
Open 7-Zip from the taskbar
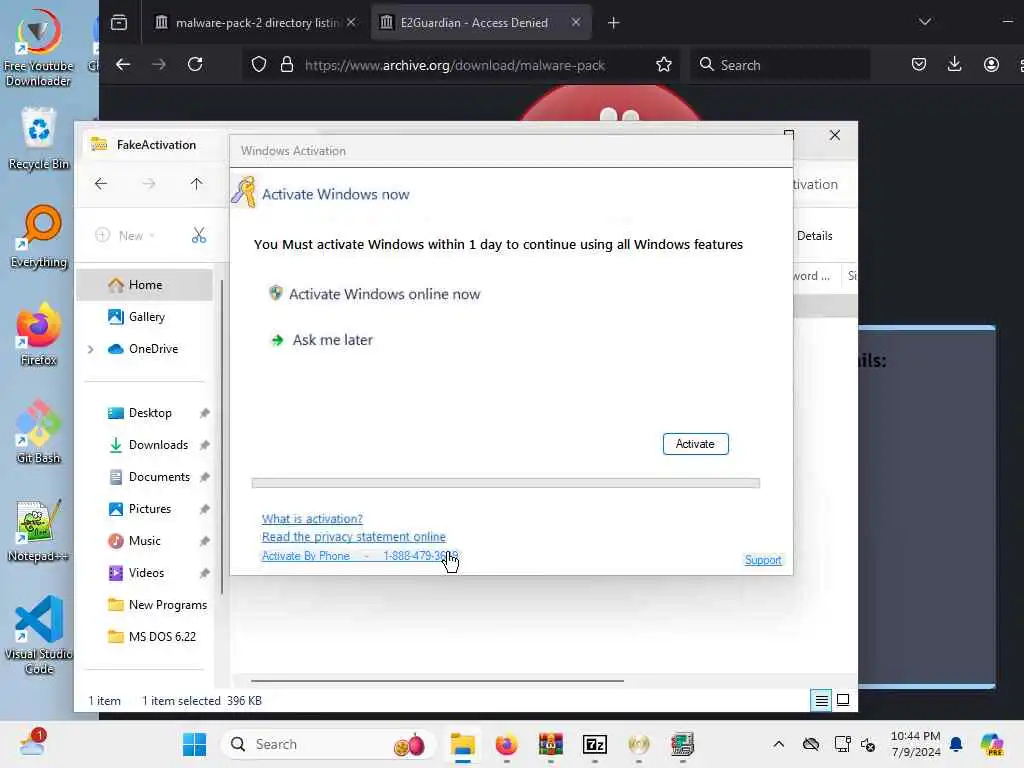coord(594,744)
